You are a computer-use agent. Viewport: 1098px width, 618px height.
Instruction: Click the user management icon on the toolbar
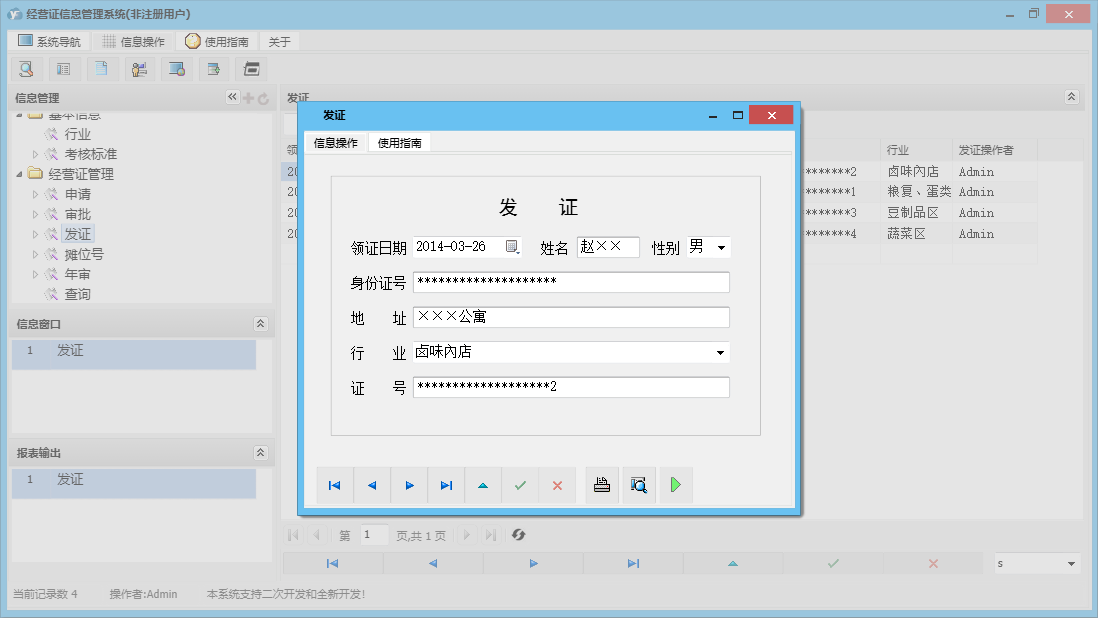click(139, 69)
